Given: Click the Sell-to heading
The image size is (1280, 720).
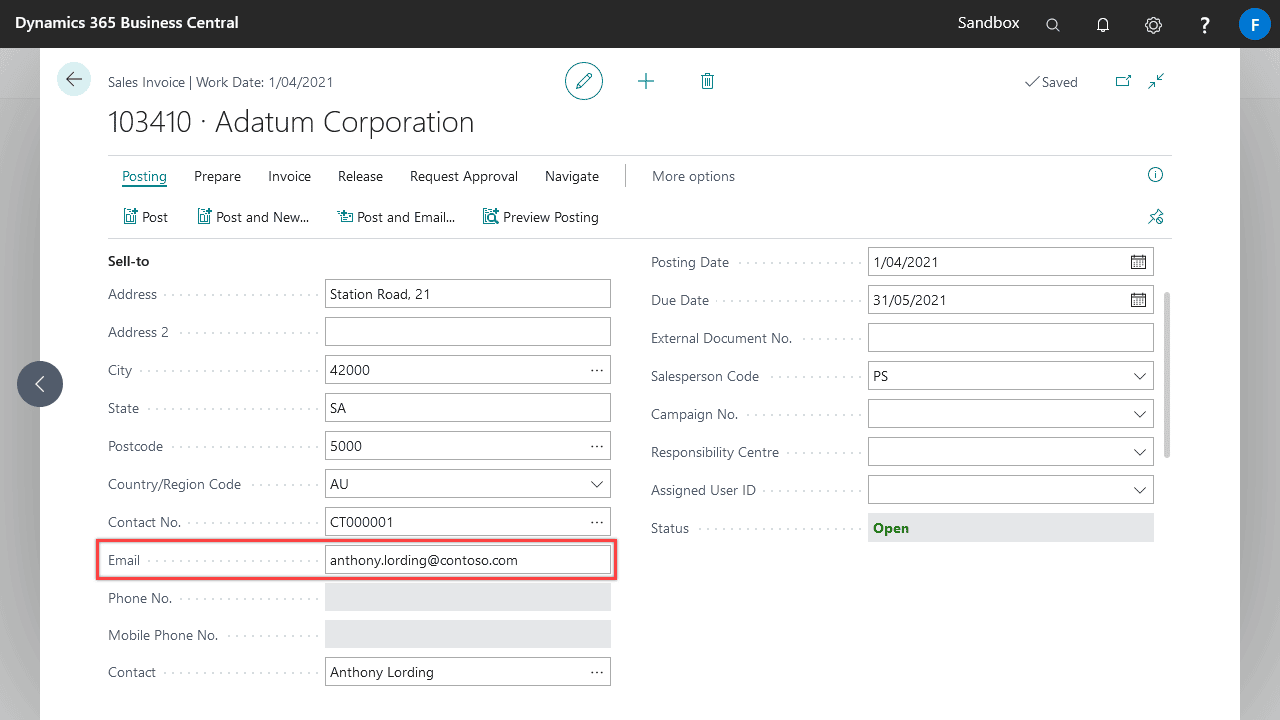Looking at the screenshot, I should pos(128,261).
